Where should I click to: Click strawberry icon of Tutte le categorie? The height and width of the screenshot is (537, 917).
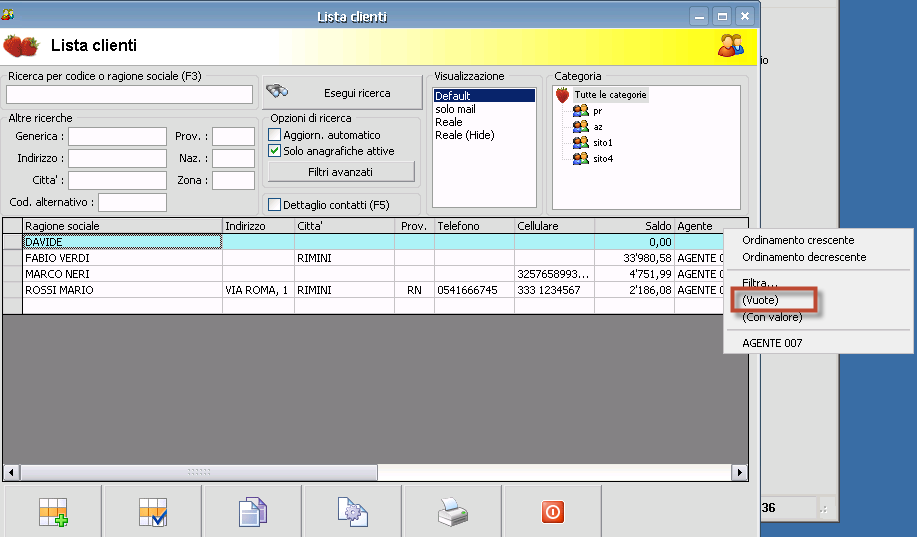562,95
